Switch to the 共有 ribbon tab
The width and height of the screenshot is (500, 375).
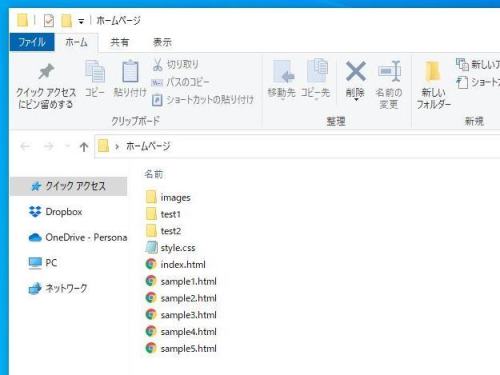click(120, 42)
